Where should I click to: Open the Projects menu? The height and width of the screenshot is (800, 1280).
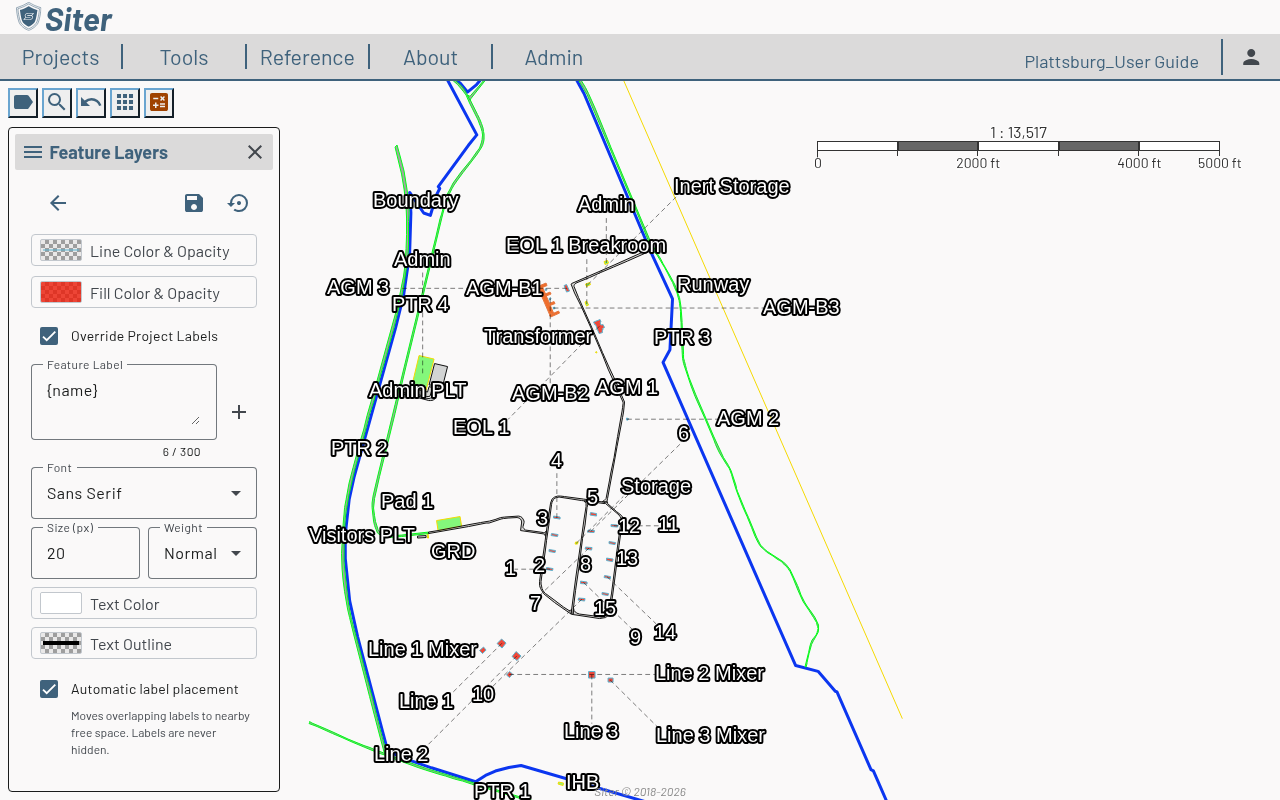click(61, 57)
